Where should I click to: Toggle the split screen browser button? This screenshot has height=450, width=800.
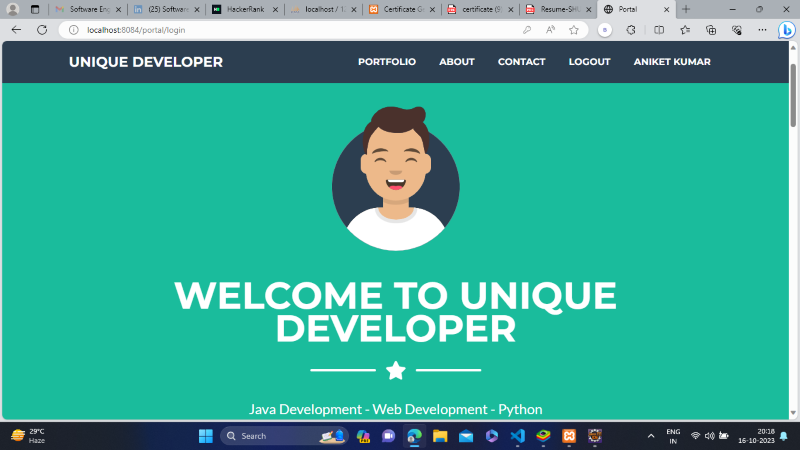coord(657,30)
